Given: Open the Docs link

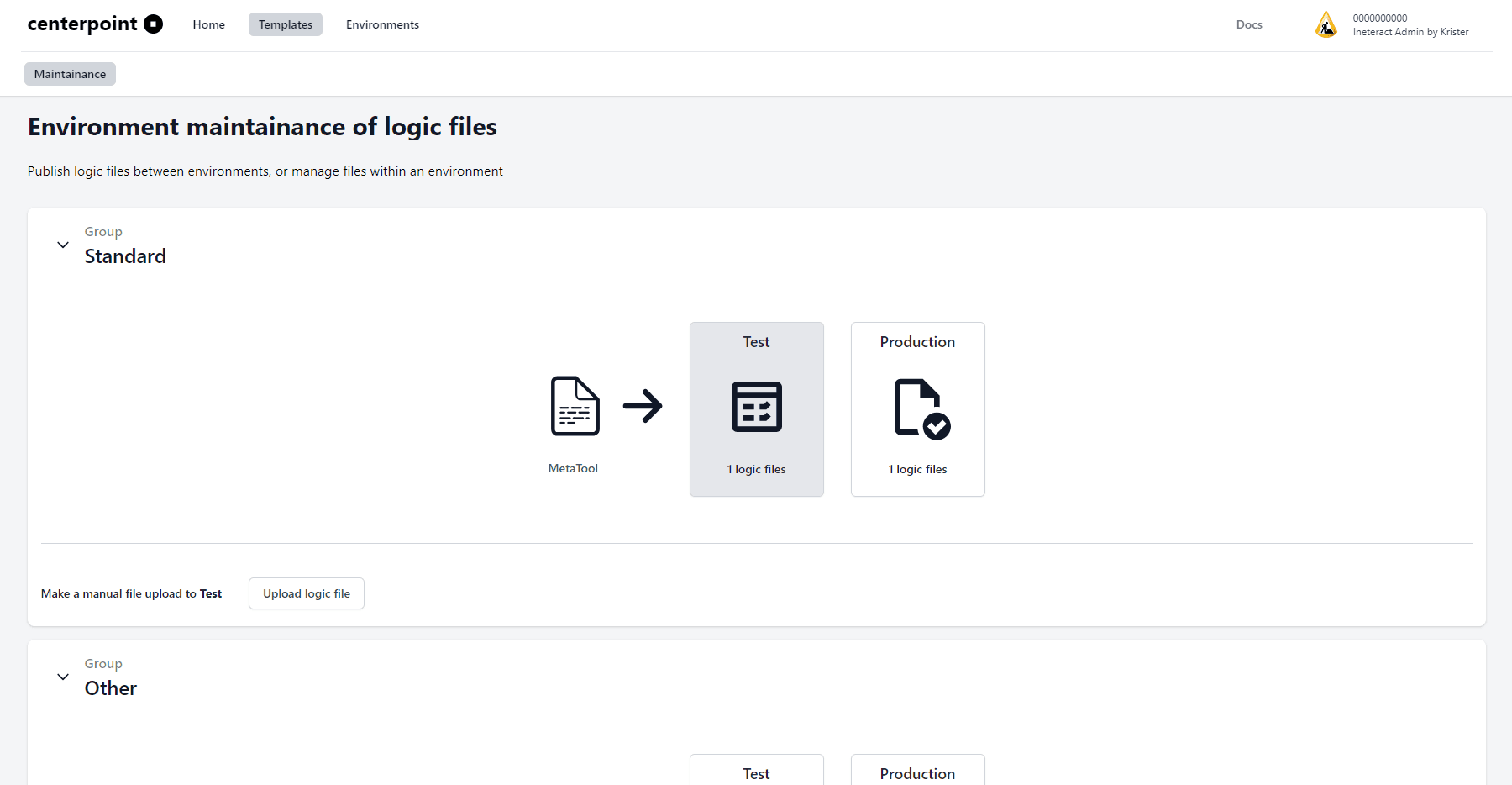Looking at the screenshot, I should [1249, 24].
